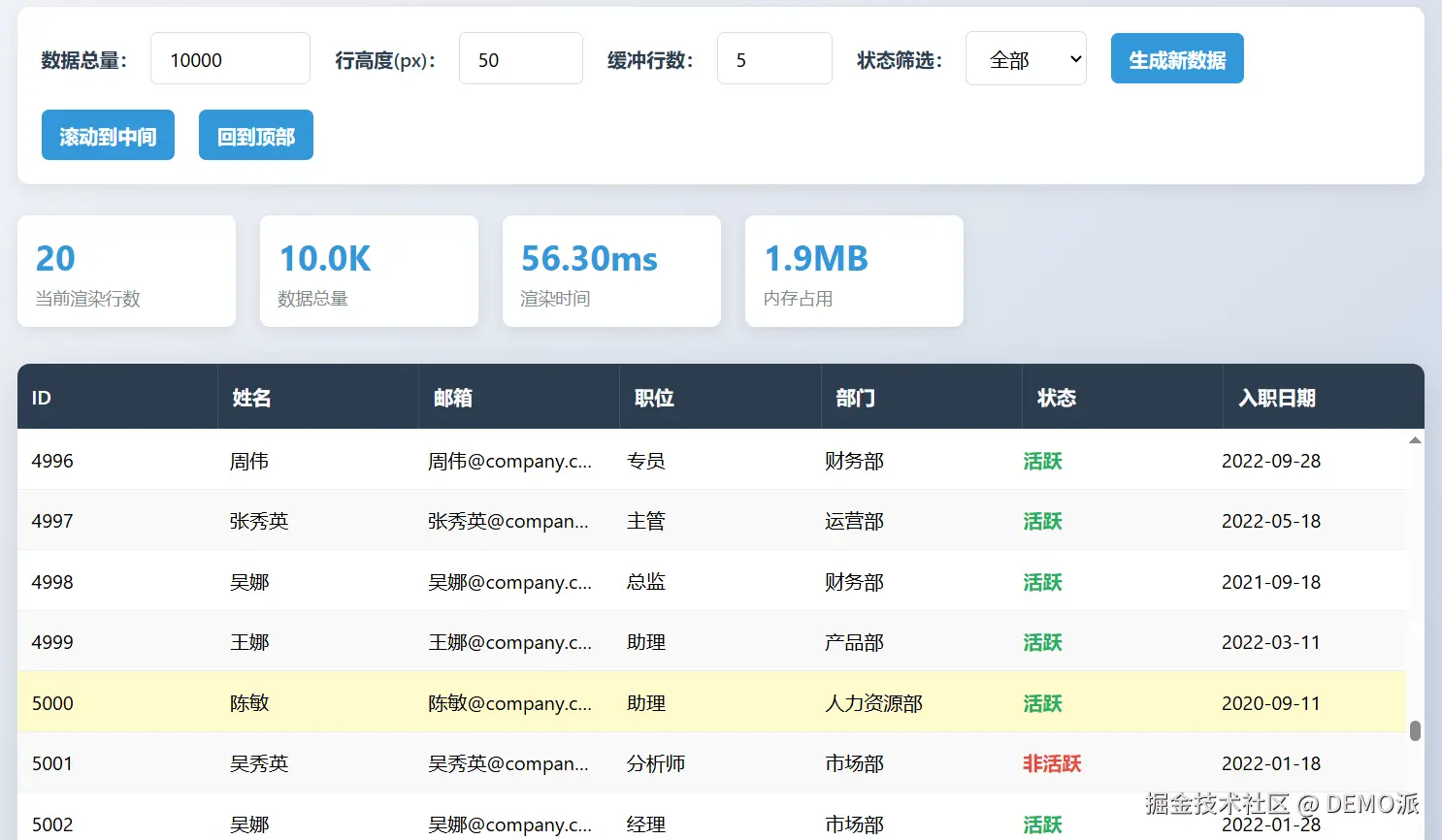The width and height of the screenshot is (1442, 840).
Task: Select ID cell 4999
Action: point(52,642)
